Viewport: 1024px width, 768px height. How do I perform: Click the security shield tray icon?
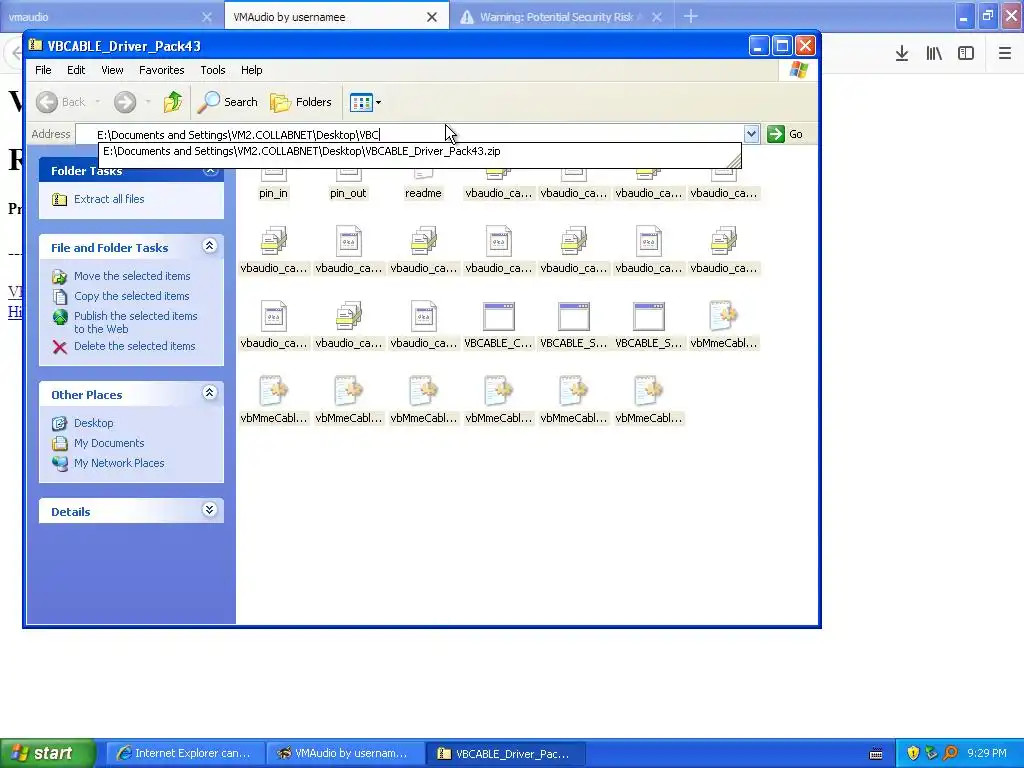[x=913, y=754]
